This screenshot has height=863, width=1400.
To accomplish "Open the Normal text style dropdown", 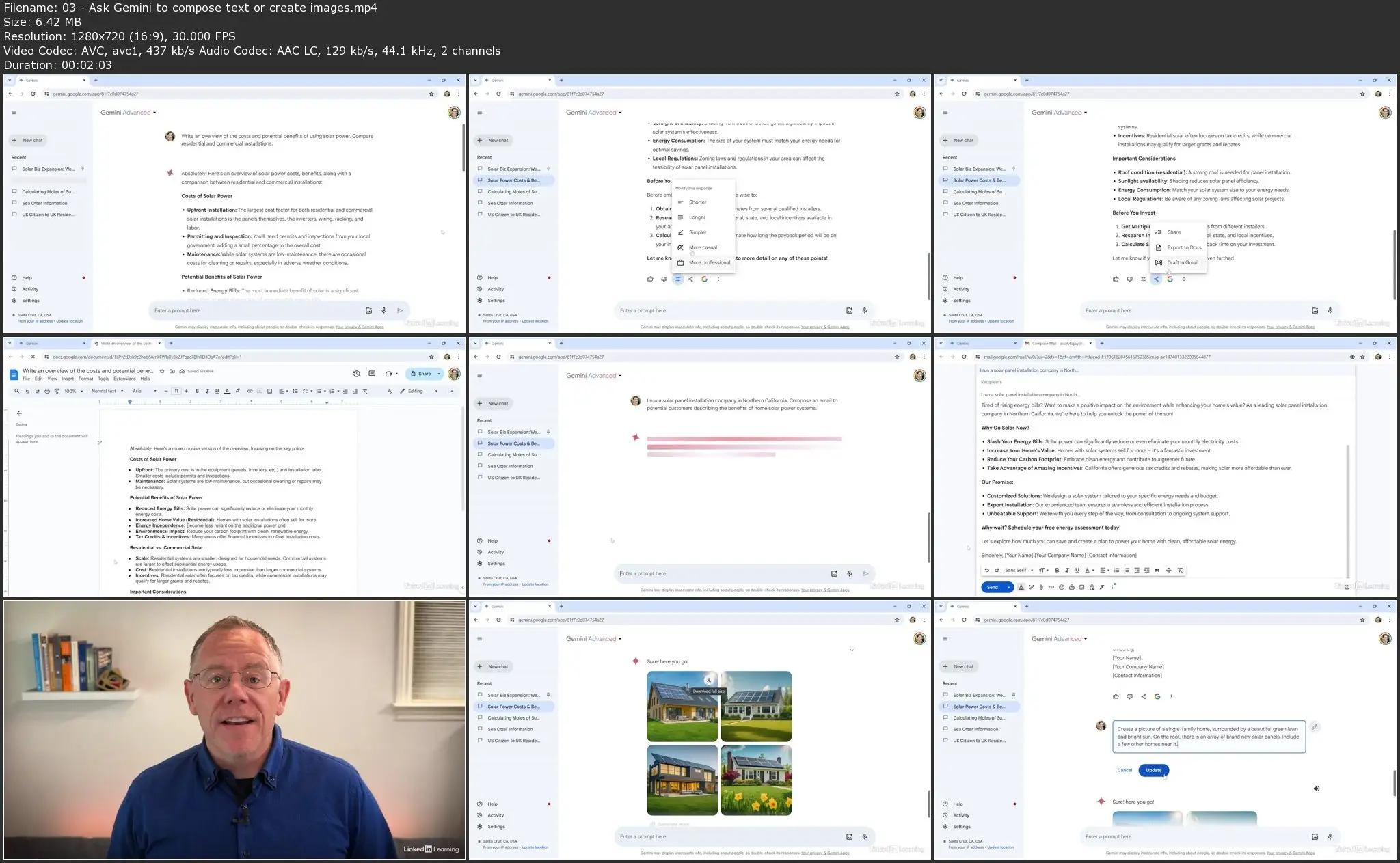I will pyautogui.click(x=107, y=392).
